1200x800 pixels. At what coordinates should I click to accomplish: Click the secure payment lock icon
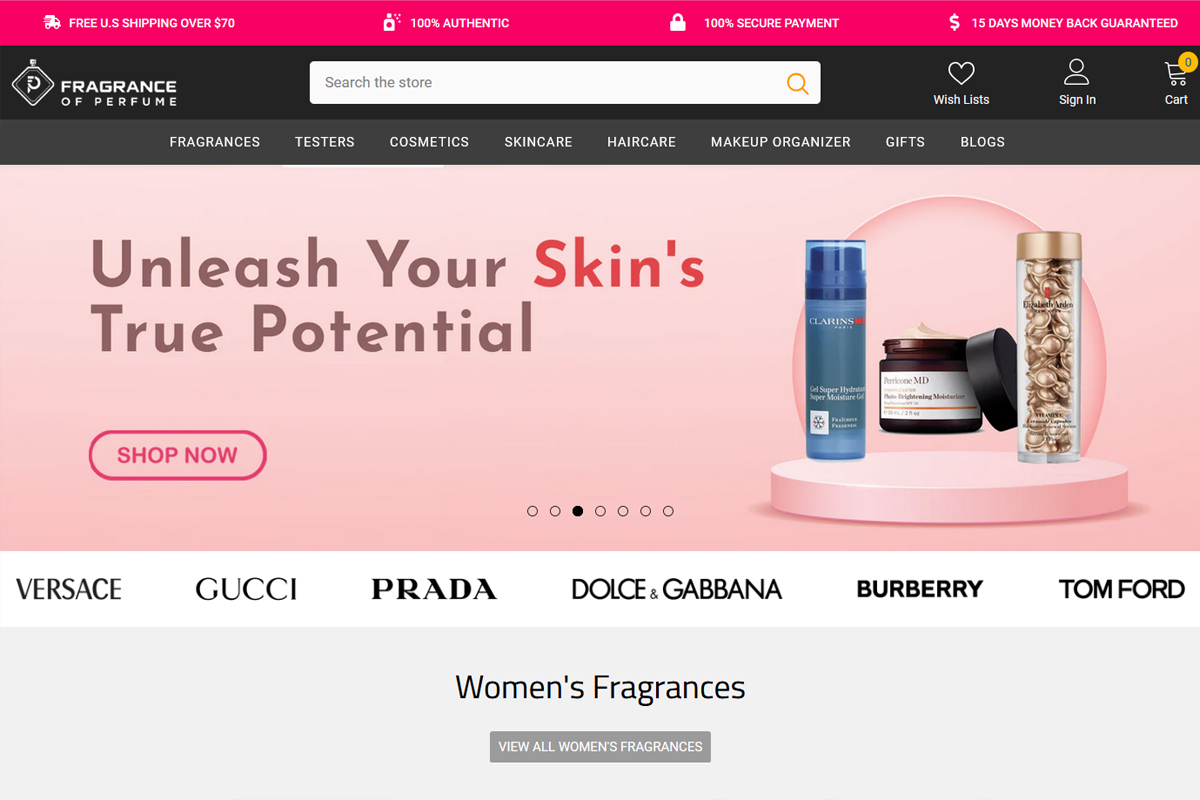[x=678, y=22]
